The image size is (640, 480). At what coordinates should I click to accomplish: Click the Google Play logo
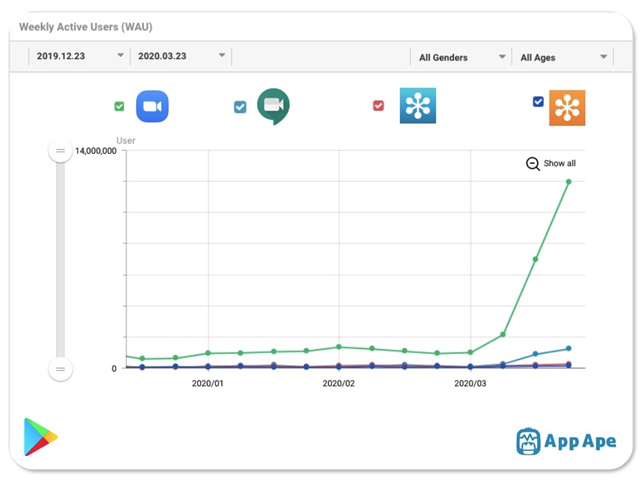click(40, 438)
